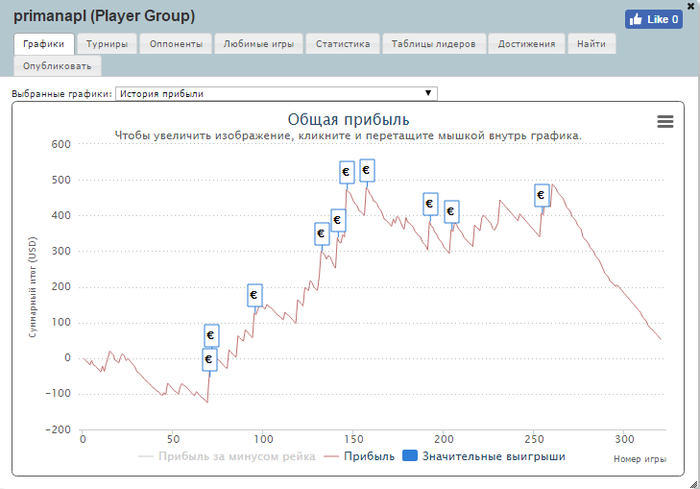Click the euro win flag near game 193
Screen dimensions: 700x489
click(x=430, y=205)
